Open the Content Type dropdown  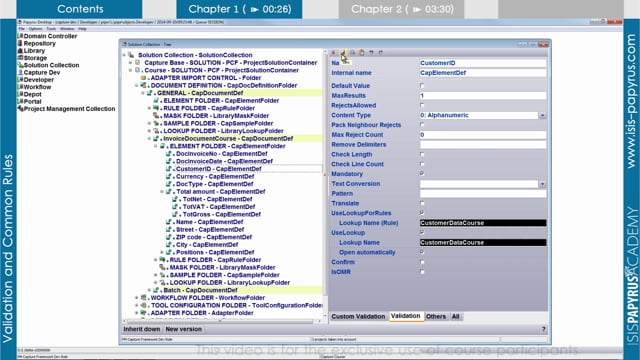click(x=542, y=116)
